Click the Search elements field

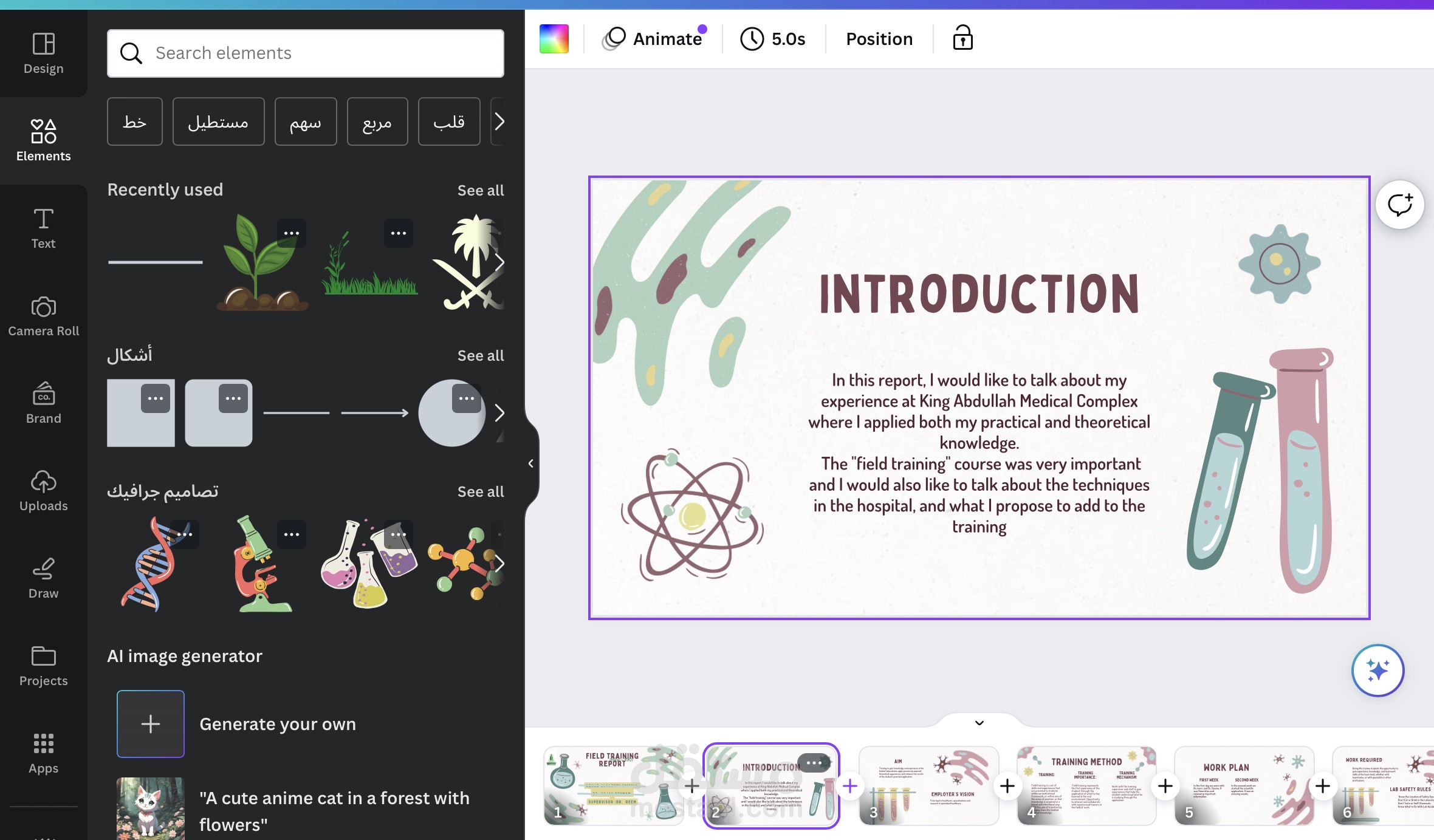[306, 53]
